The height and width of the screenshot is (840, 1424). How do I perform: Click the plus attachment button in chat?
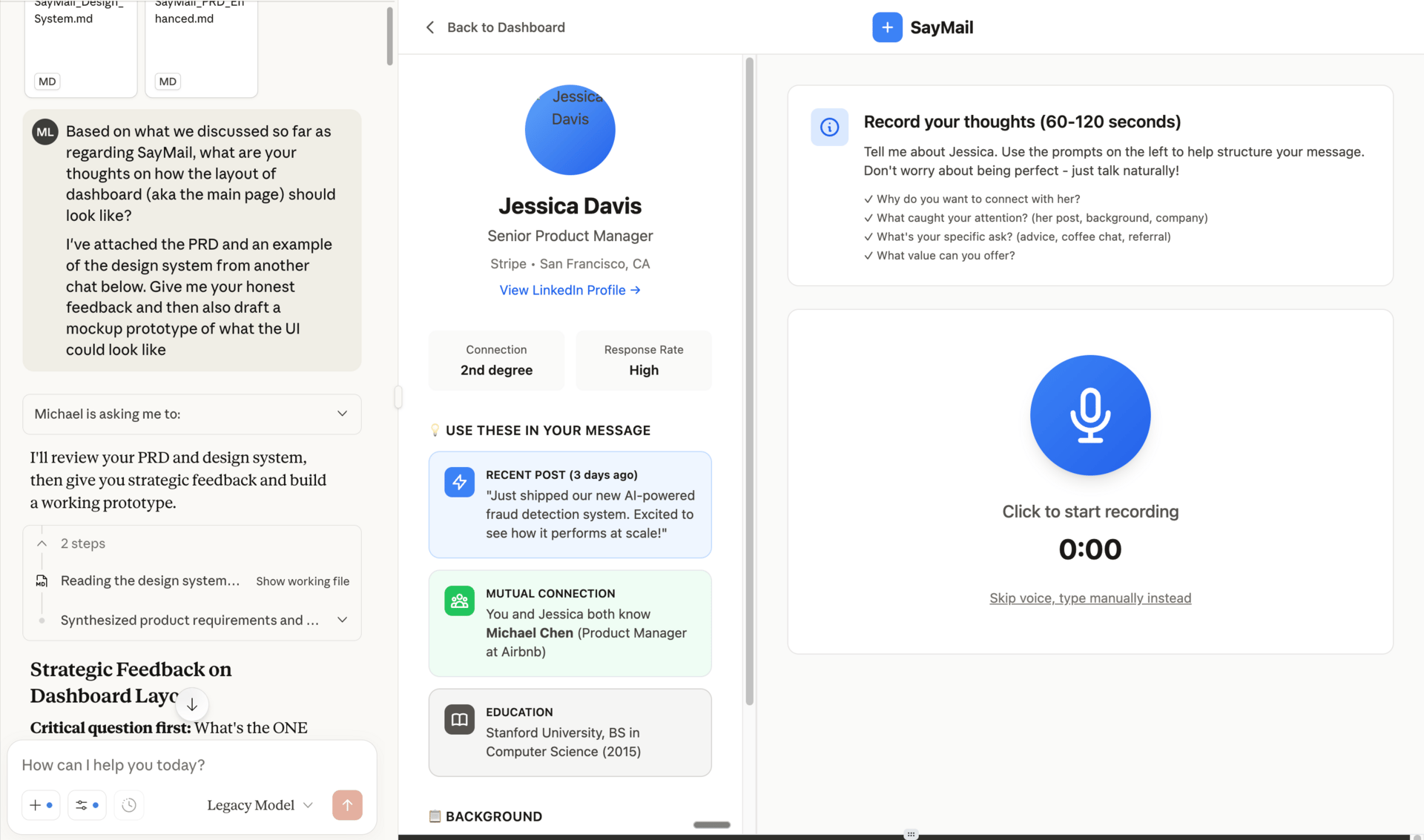click(x=41, y=805)
